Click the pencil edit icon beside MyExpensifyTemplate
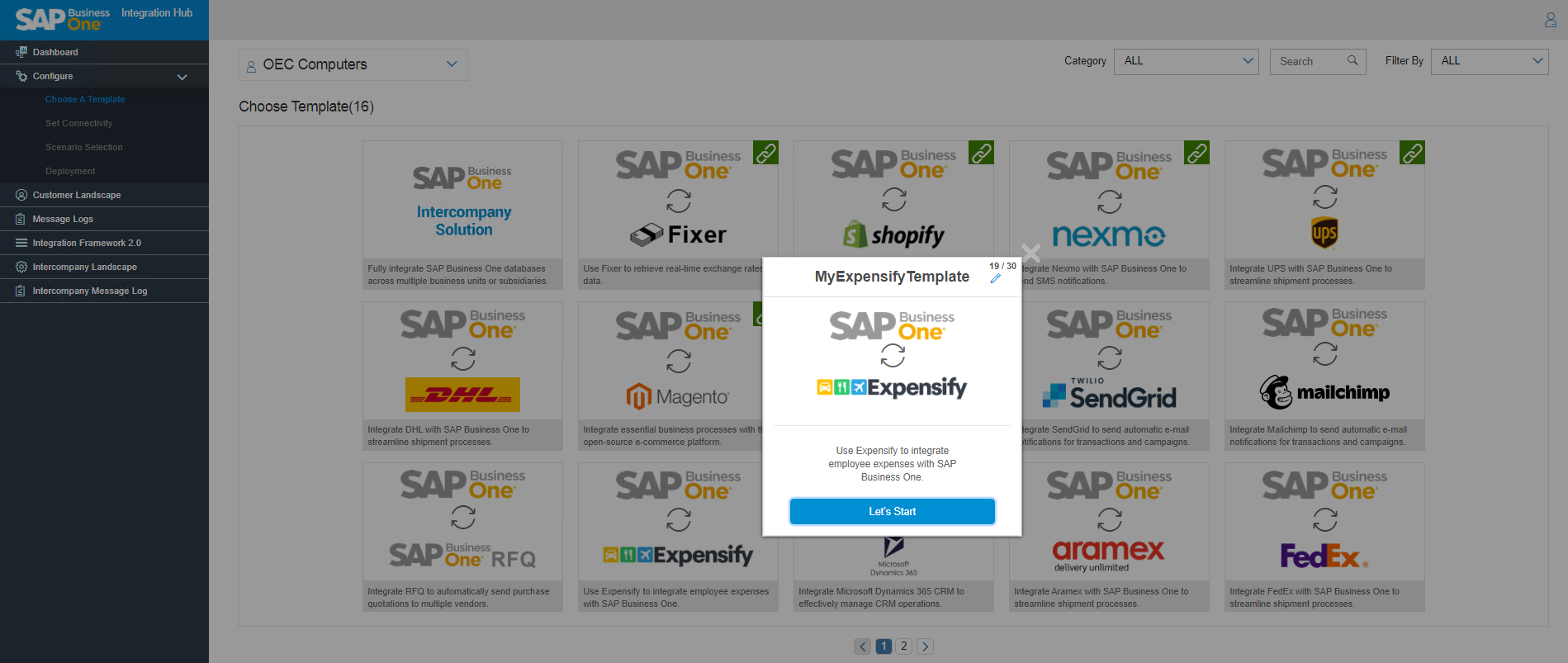The width and height of the screenshot is (1568, 663). (x=995, y=279)
